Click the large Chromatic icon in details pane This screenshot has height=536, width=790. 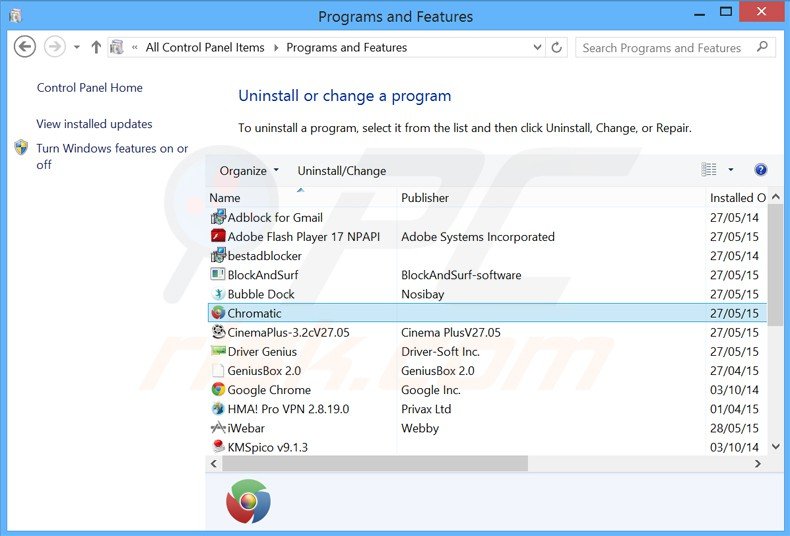[x=248, y=501]
